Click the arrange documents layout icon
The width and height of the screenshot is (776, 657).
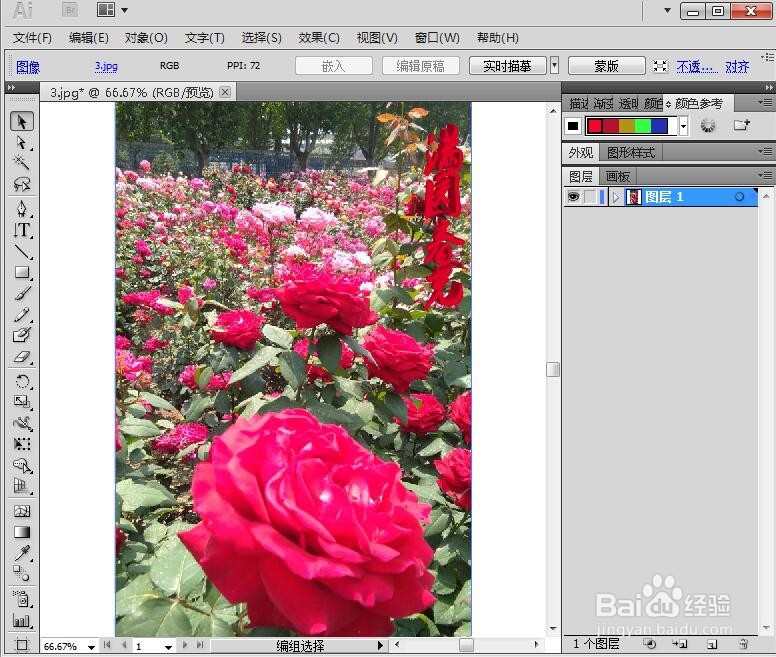106,9
